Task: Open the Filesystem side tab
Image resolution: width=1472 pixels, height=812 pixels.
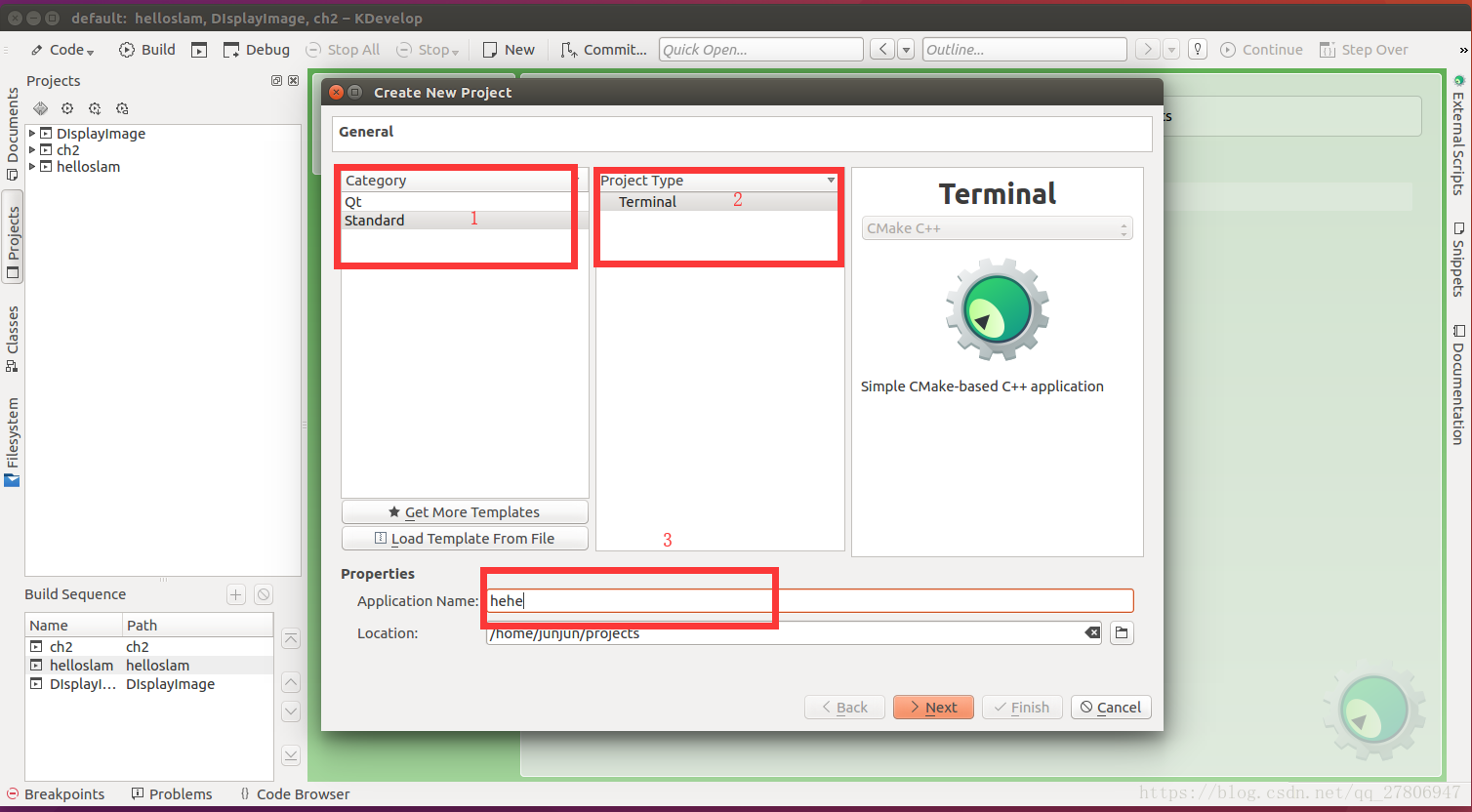Action: [13, 441]
